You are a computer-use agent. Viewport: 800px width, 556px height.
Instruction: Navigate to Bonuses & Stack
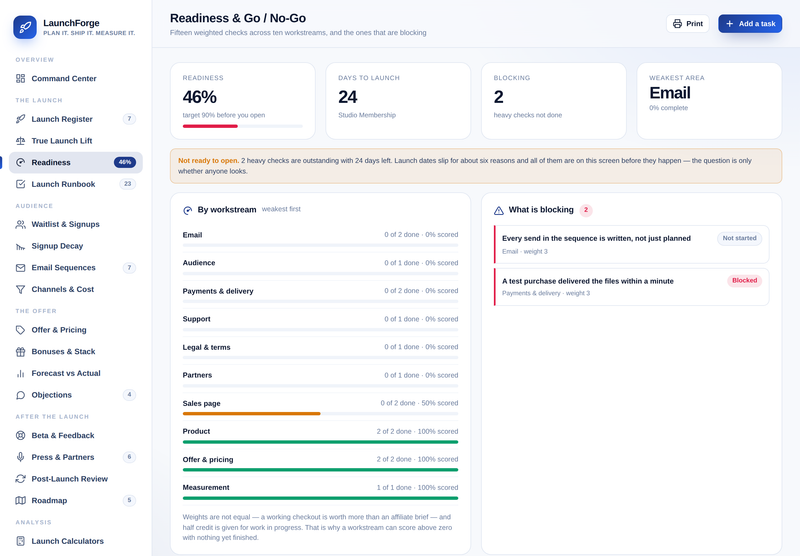(76, 351)
